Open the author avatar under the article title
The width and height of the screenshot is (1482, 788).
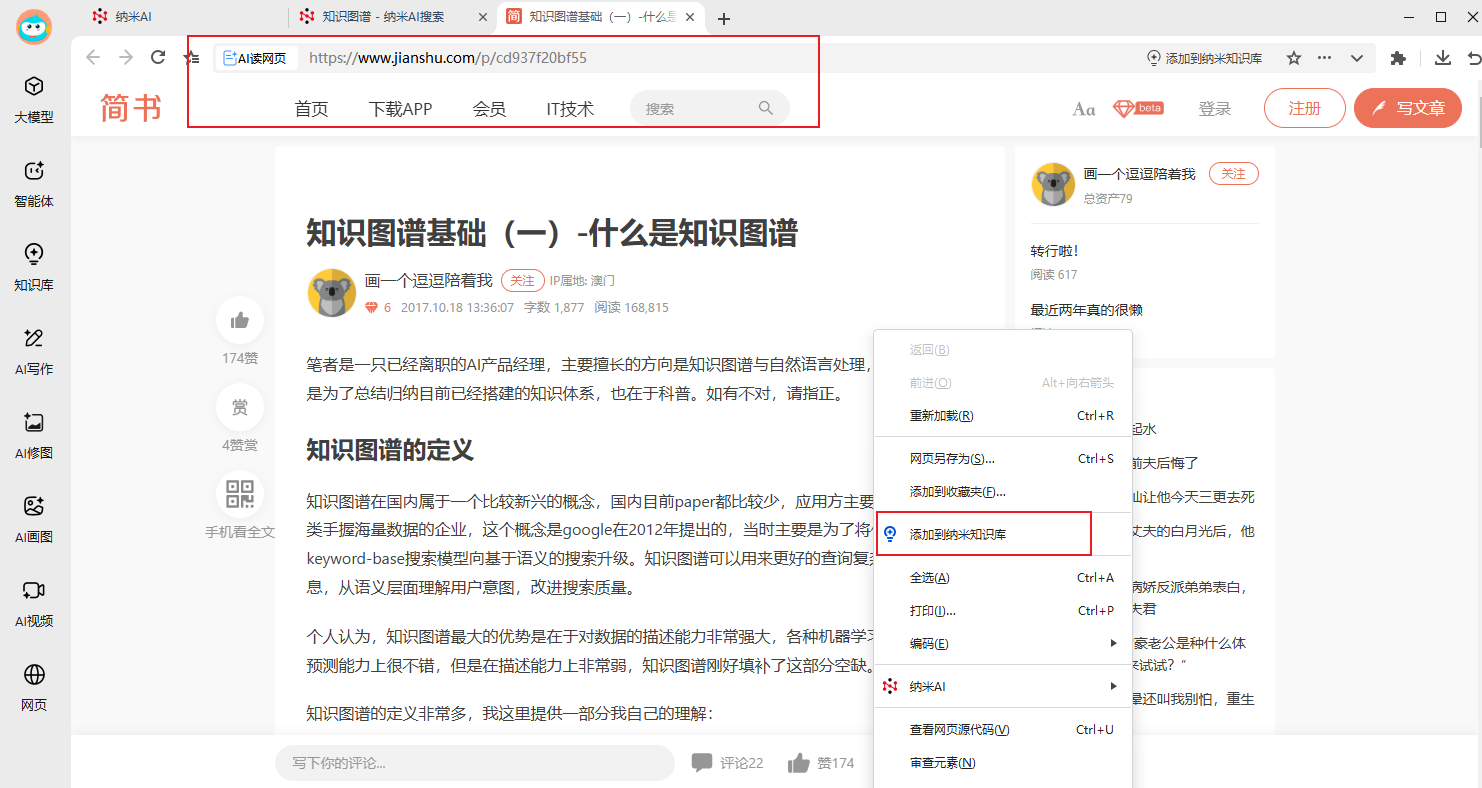point(331,293)
